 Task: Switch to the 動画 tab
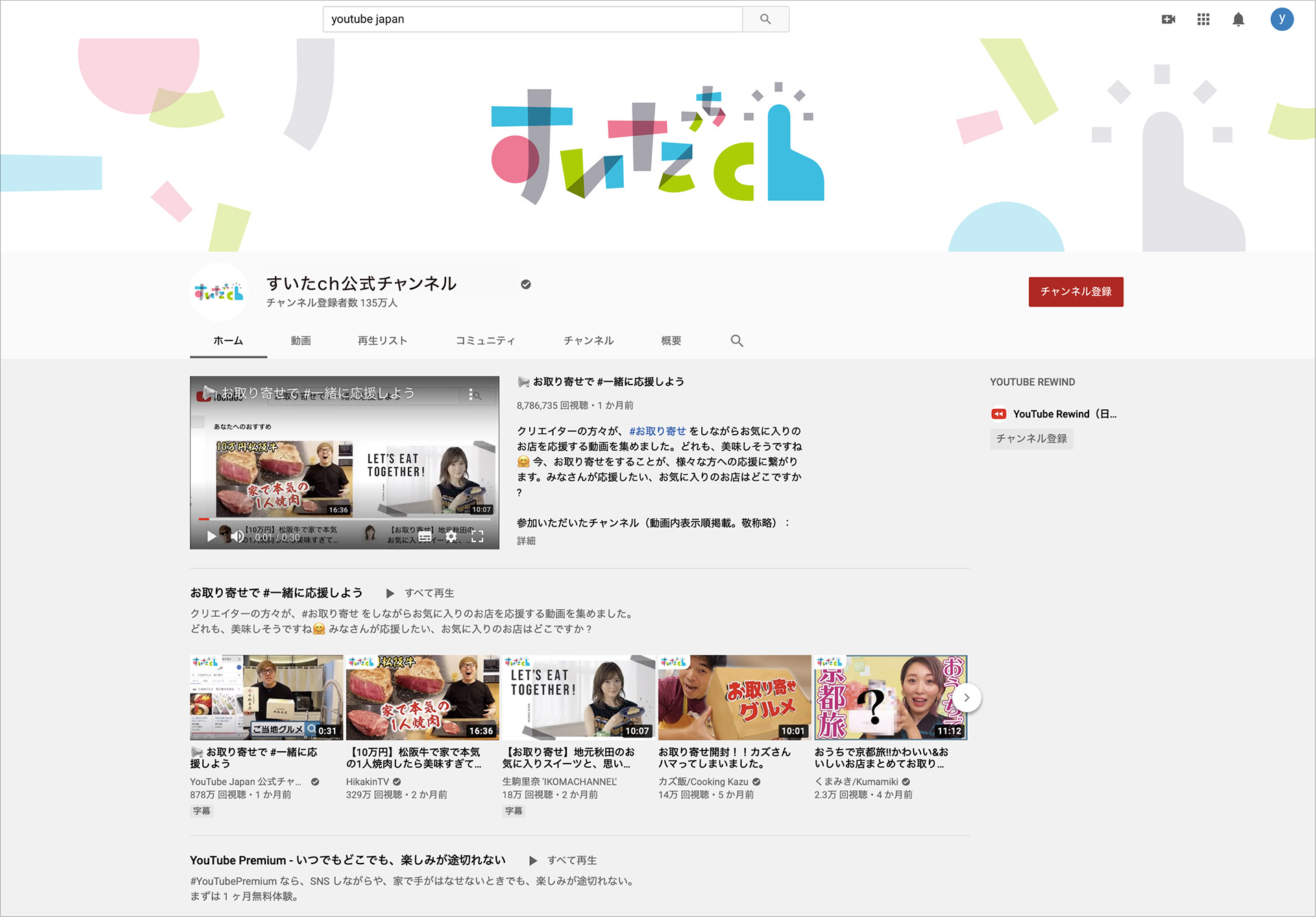(x=301, y=341)
